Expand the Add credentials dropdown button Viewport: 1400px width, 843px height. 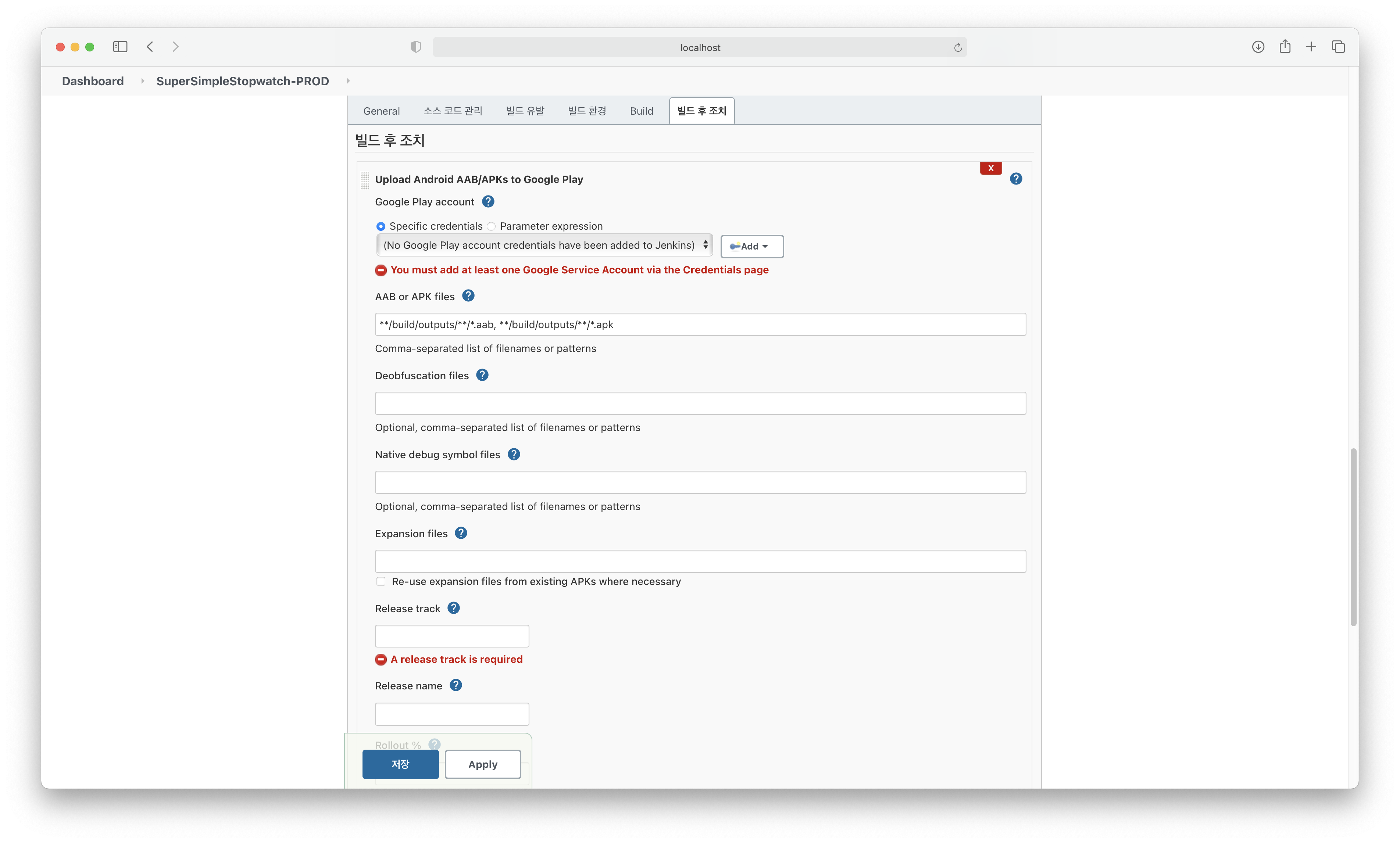751,247
